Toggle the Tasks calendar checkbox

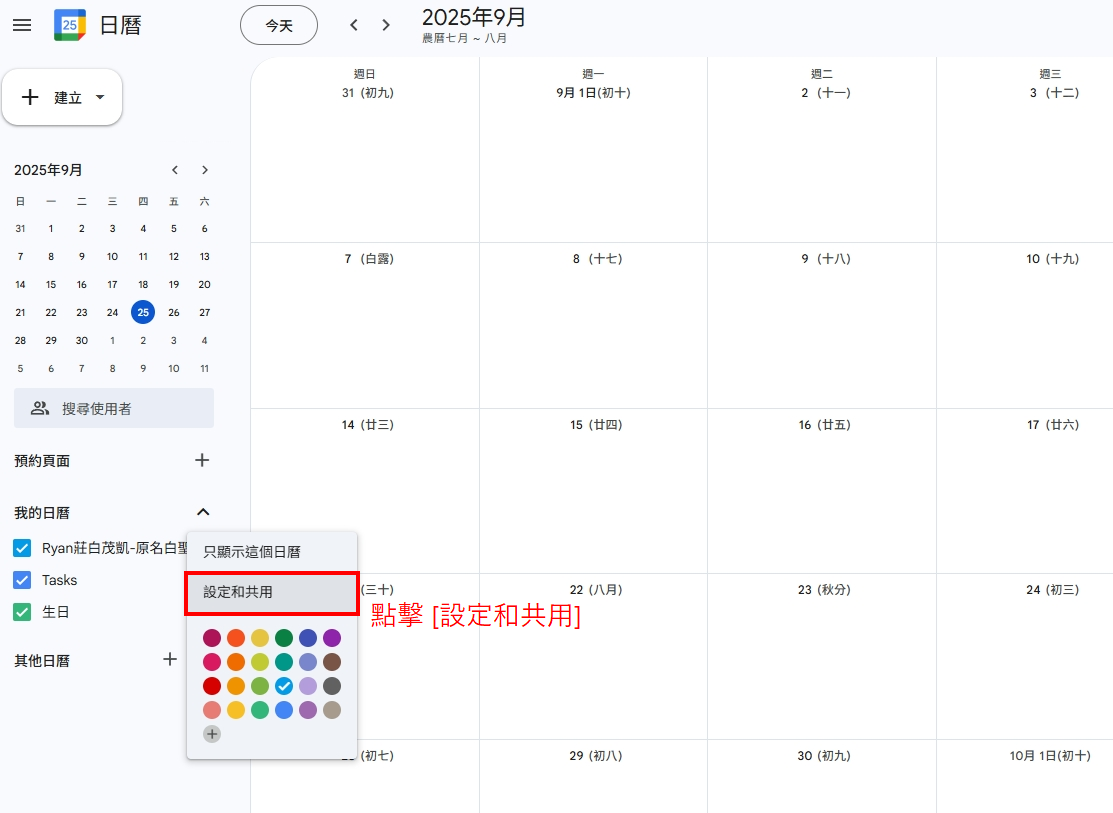pyautogui.click(x=22, y=580)
